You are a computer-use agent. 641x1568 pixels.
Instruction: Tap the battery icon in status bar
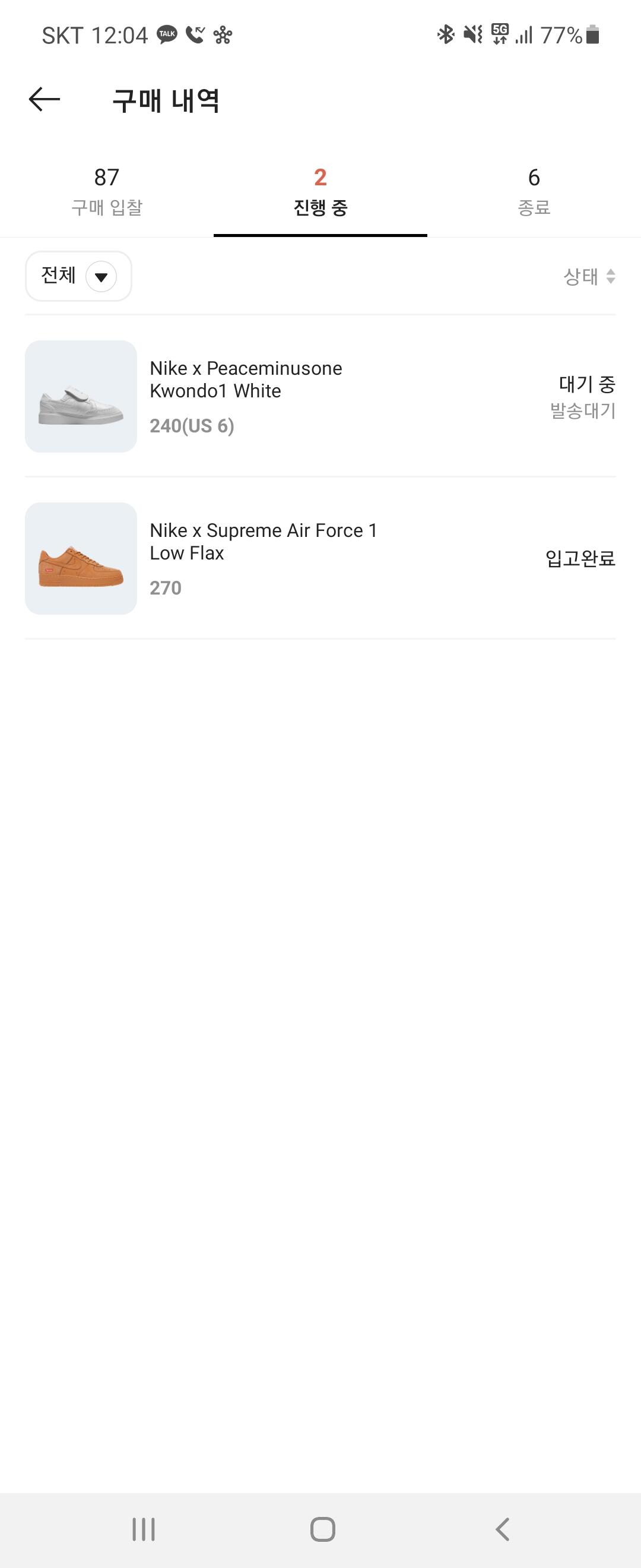(594, 35)
